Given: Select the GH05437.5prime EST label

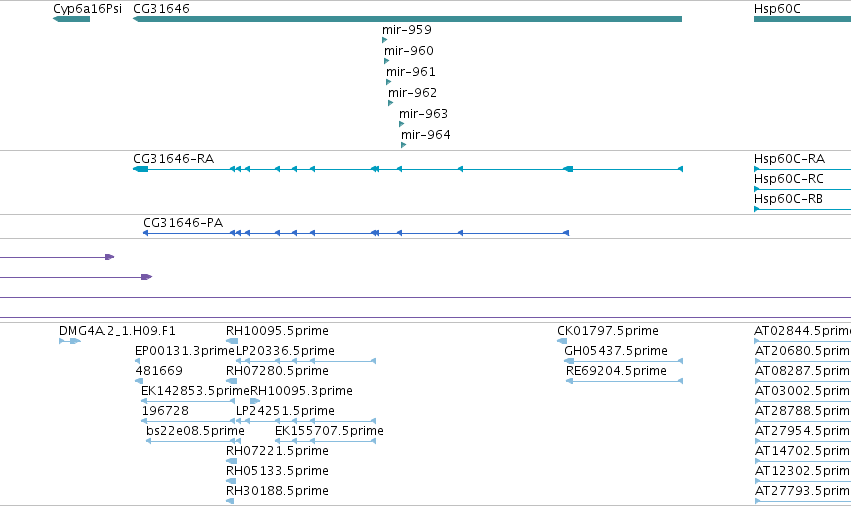Looking at the screenshot, I should [x=616, y=351].
